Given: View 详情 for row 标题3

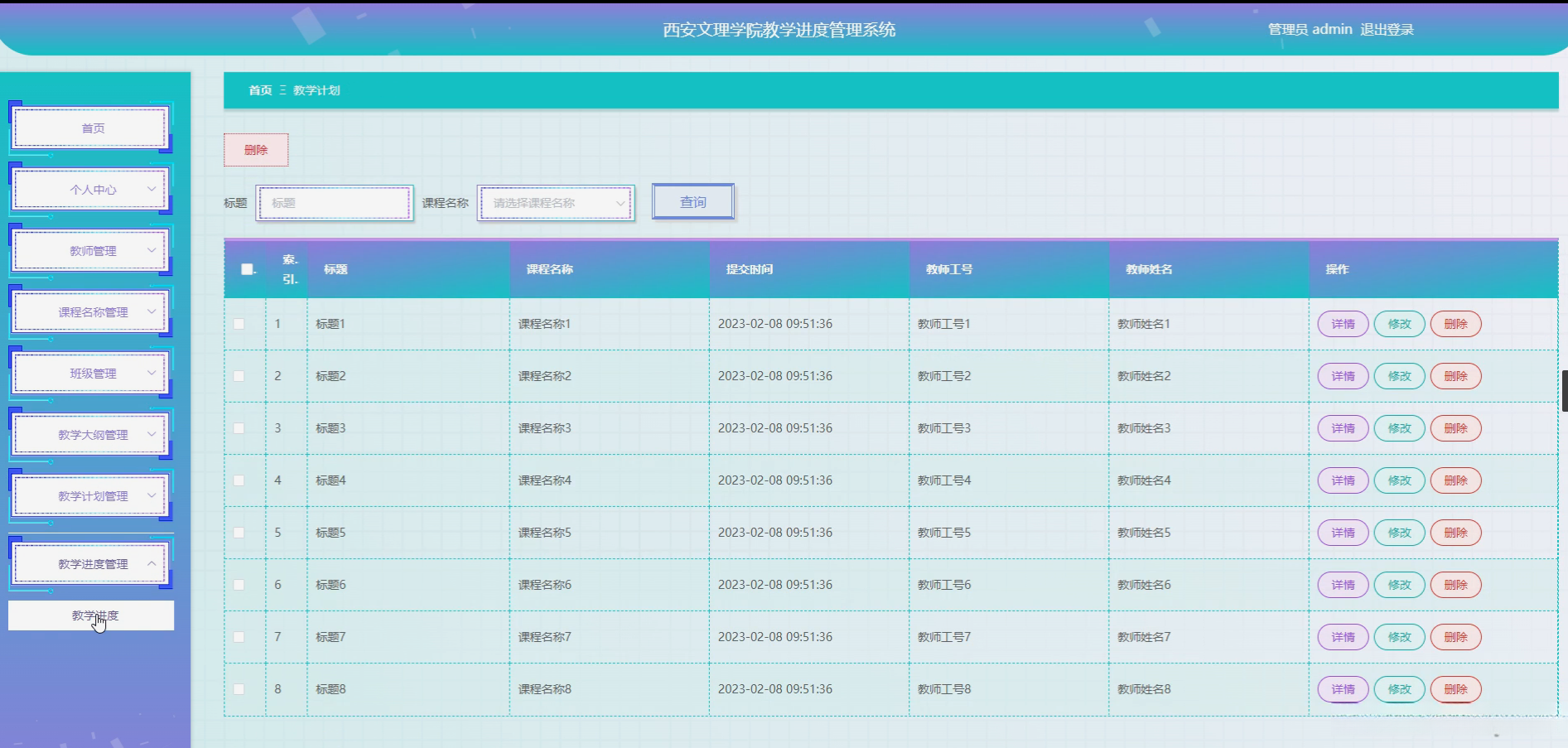Looking at the screenshot, I should [1343, 428].
